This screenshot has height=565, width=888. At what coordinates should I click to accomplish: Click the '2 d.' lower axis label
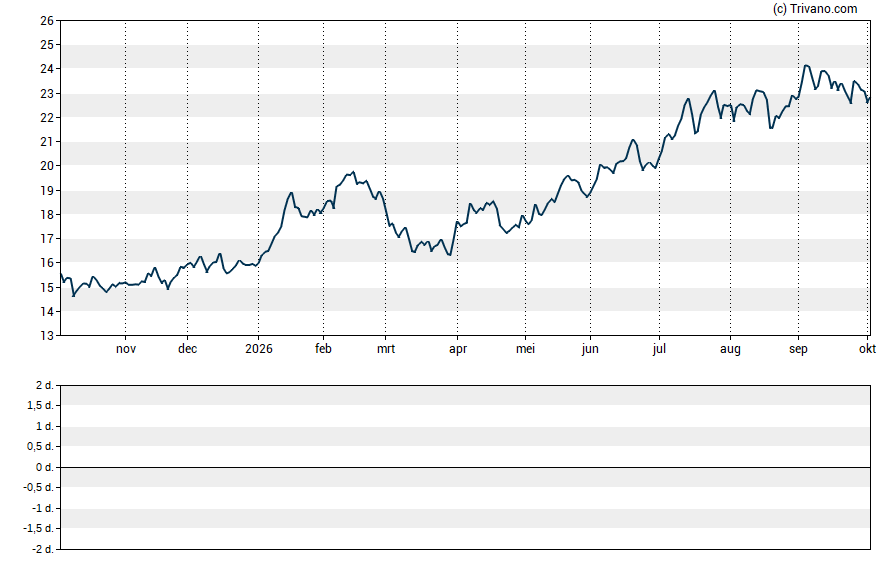(45, 386)
